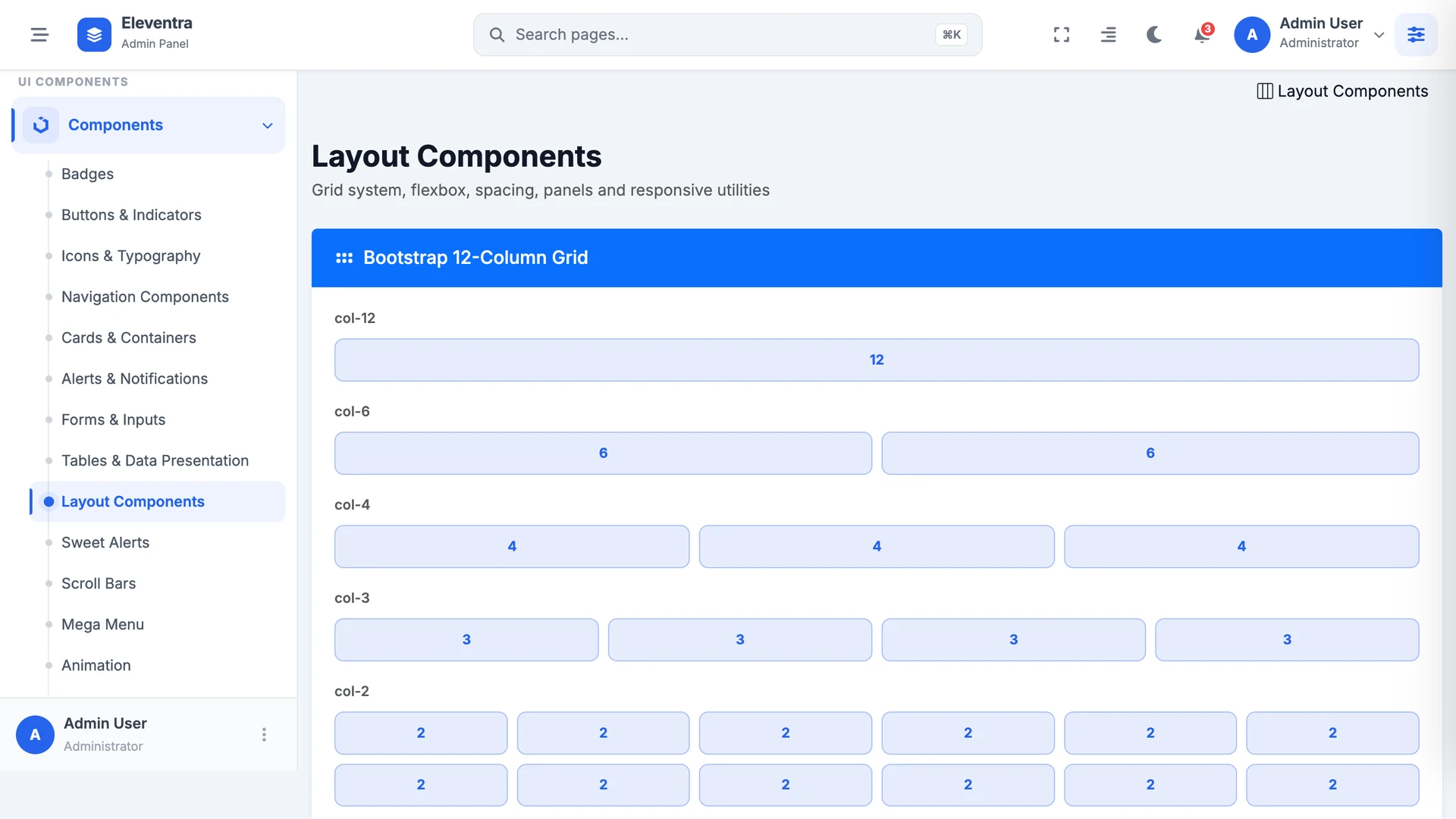This screenshot has width=1456, height=819.
Task: Open Buttons & Indicators page
Action: pos(131,215)
